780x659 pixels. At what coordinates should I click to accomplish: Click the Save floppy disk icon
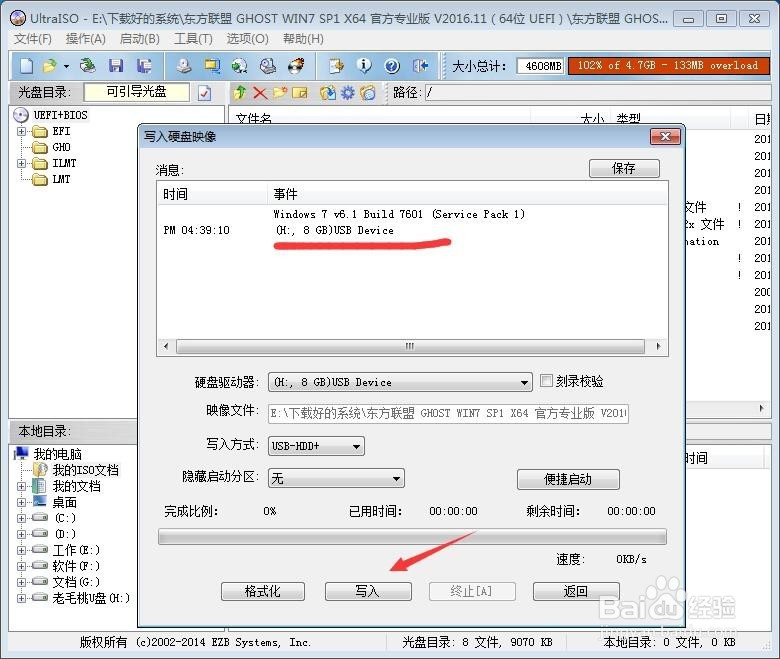[116, 66]
